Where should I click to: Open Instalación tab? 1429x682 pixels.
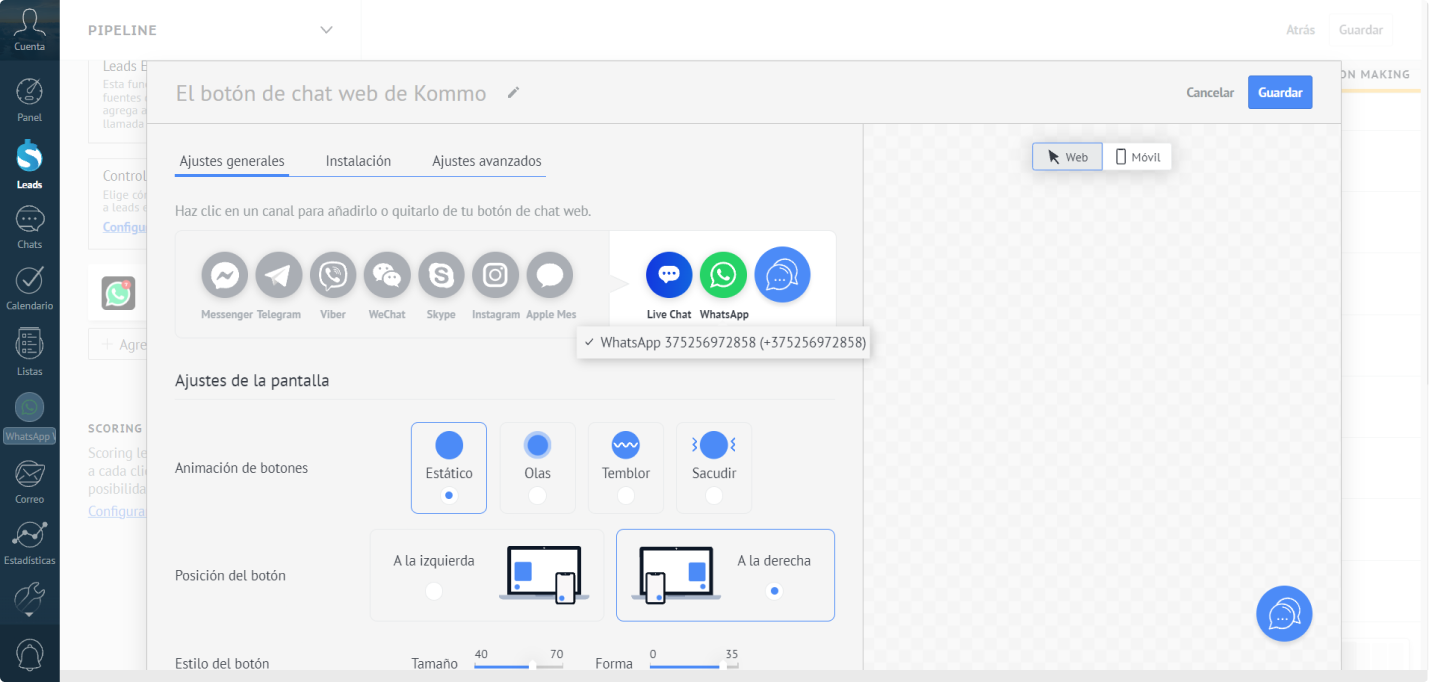358,161
